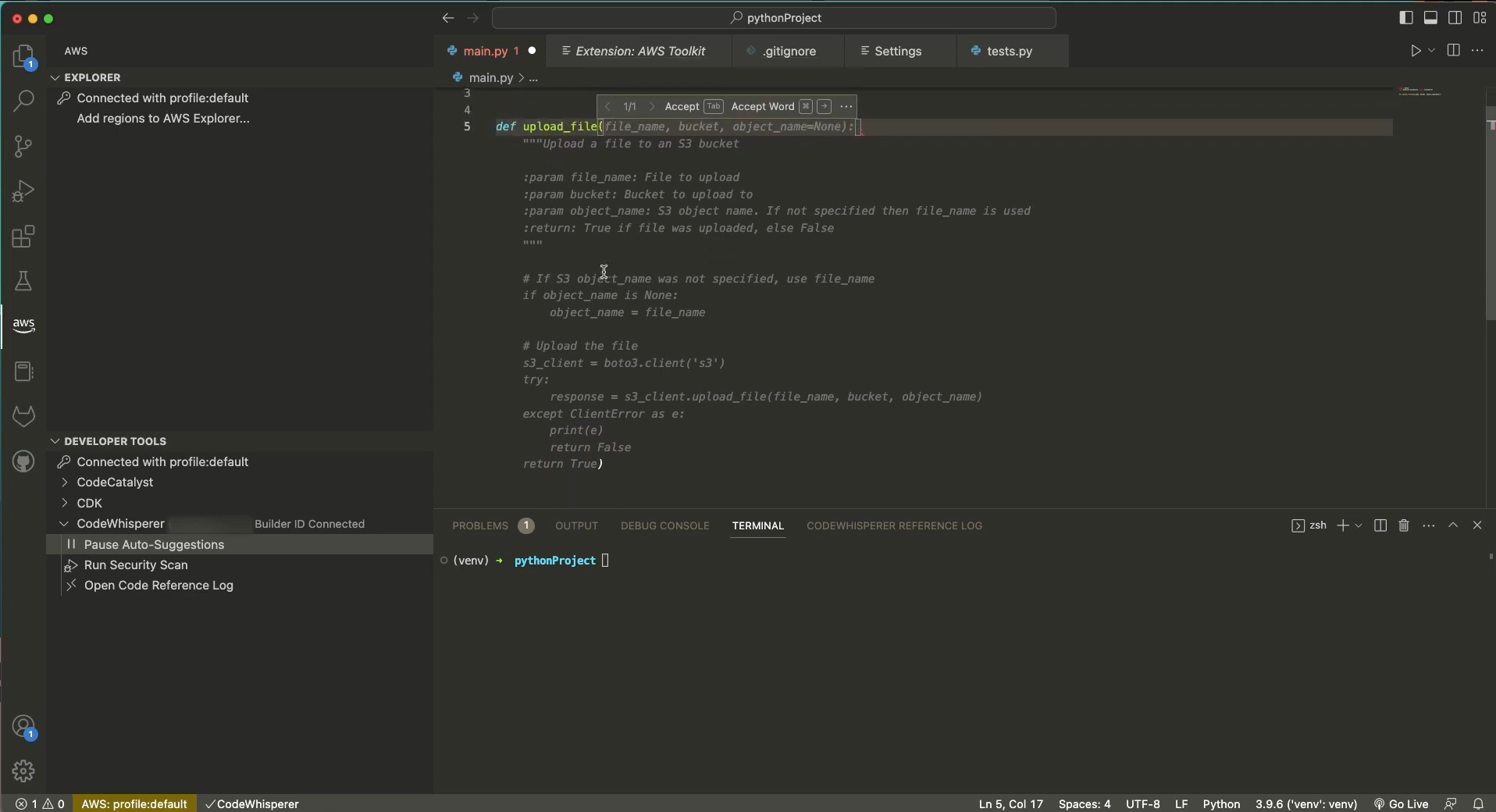Click Add regions to AWS Explorer
Viewport: 1496px width, 812px height.
[x=164, y=119]
